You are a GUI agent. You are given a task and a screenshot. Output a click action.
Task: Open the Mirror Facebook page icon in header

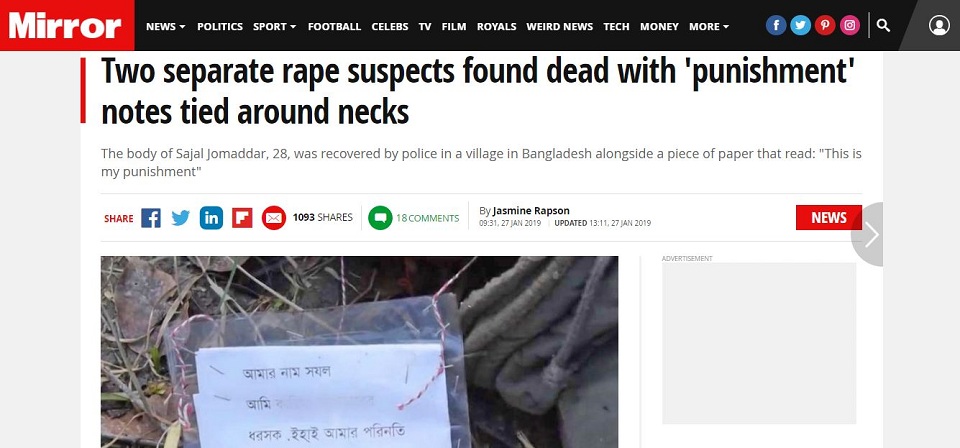pos(776,25)
